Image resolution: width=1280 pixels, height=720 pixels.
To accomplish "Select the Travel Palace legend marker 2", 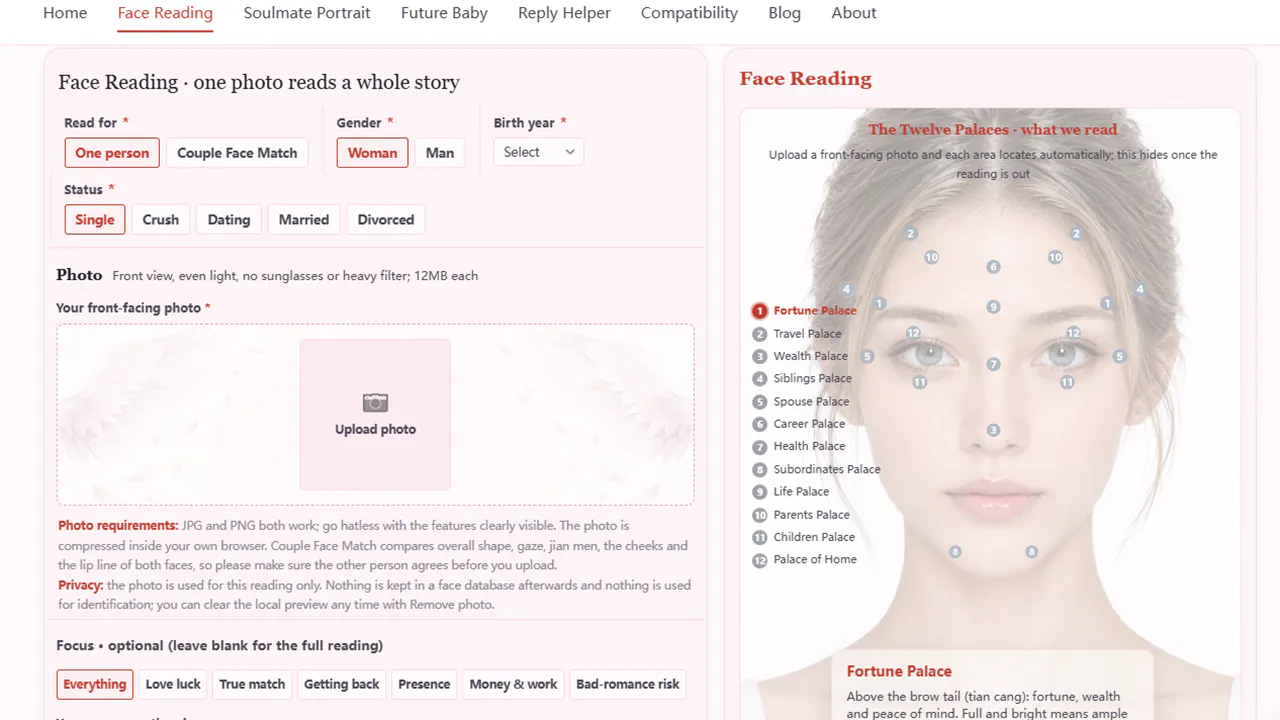I will [760, 334].
